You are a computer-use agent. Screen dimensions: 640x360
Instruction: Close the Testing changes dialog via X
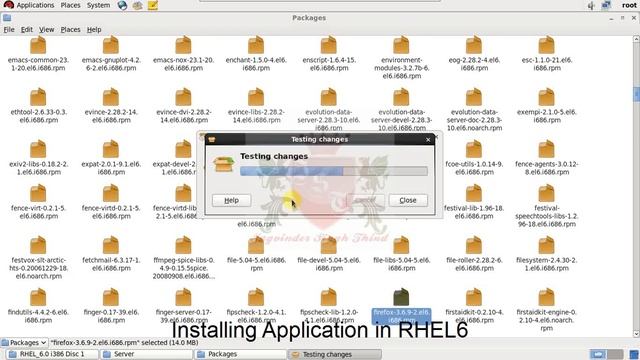(x=428, y=140)
